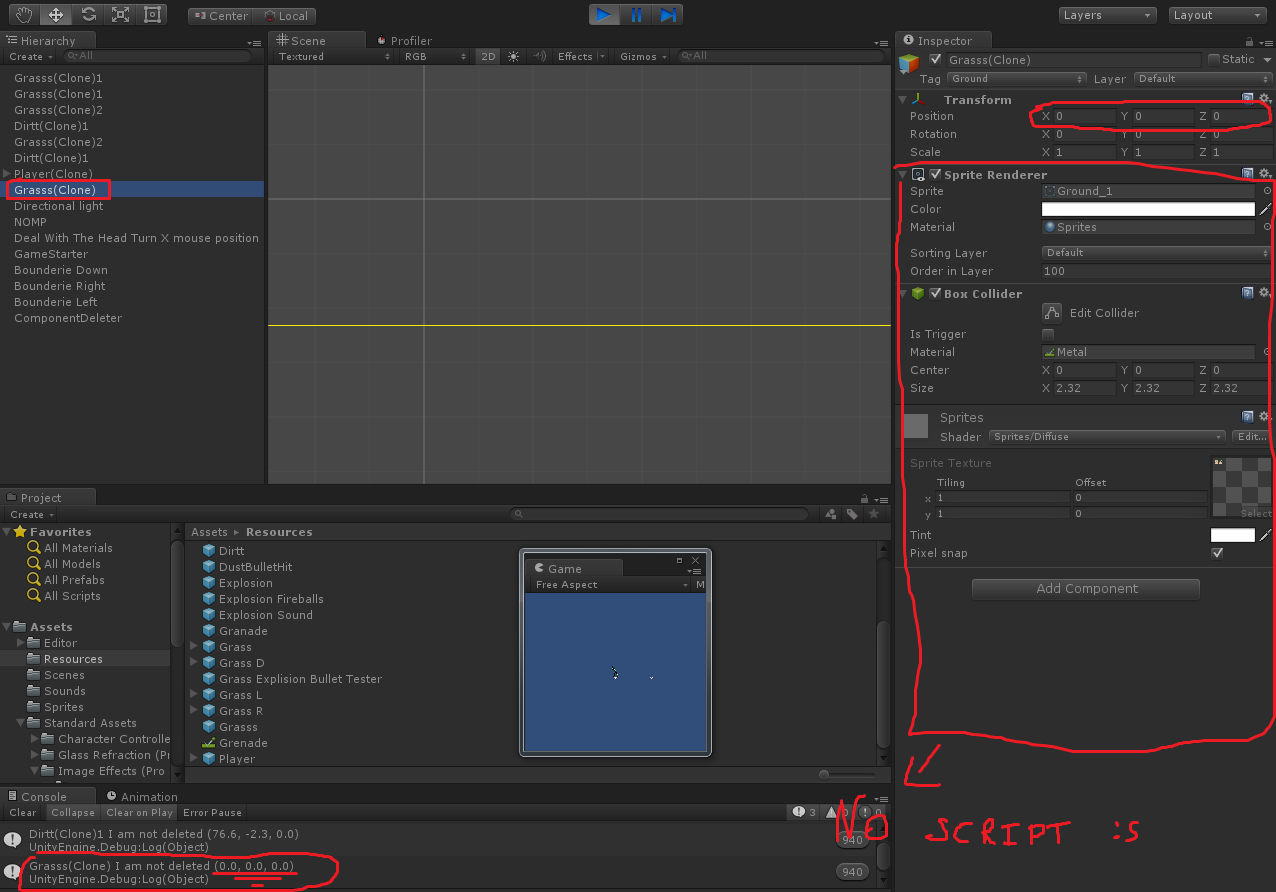Image resolution: width=1276 pixels, height=892 pixels.
Task: Open the Layout dropdown
Action: [x=1218, y=15]
